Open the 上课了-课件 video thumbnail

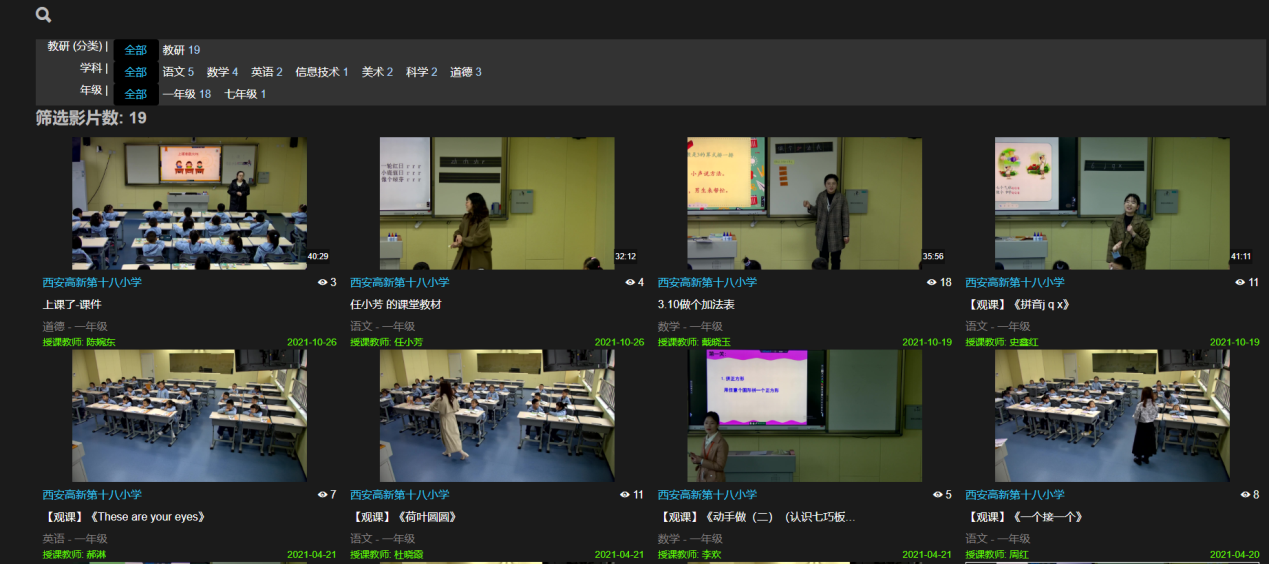point(189,203)
